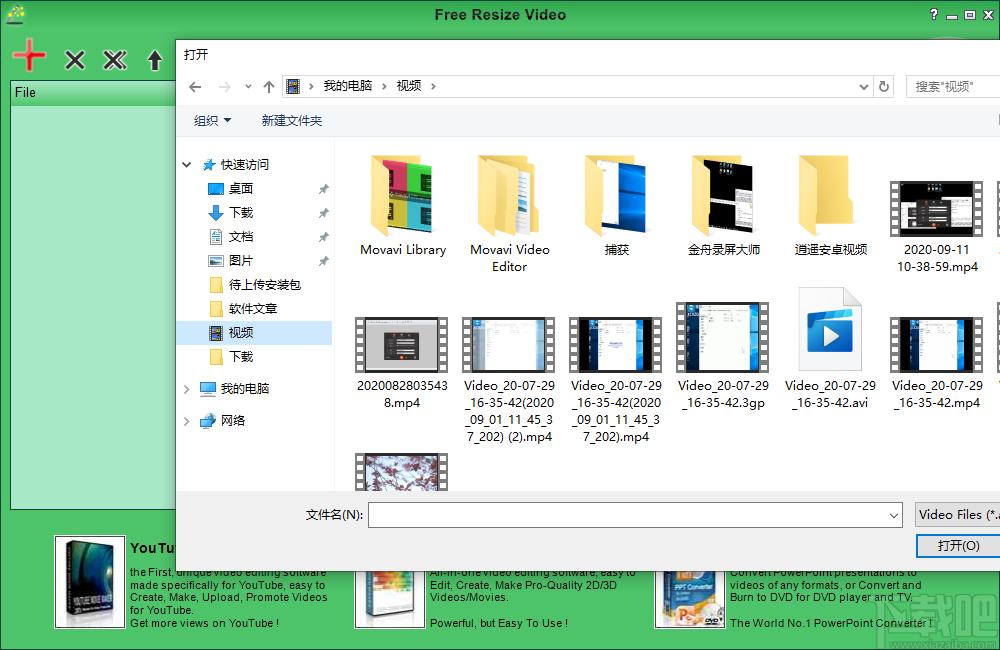The image size is (1000, 650).
Task: Select the 逍遥安卓视频 folder
Action: (x=830, y=205)
